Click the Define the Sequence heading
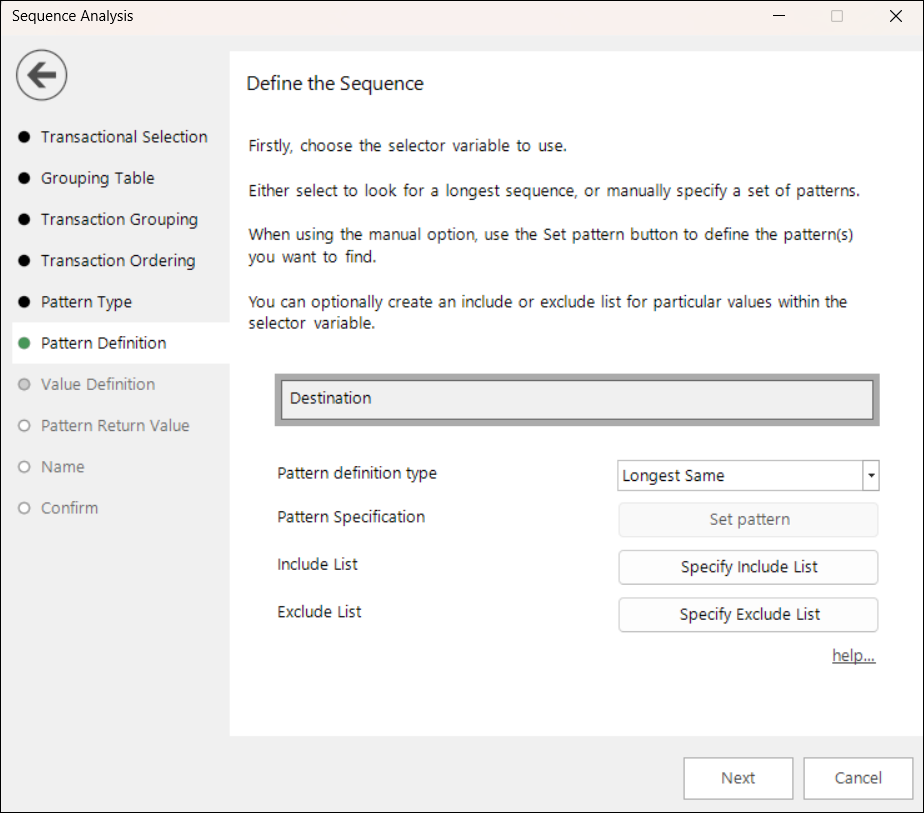 [x=335, y=84]
